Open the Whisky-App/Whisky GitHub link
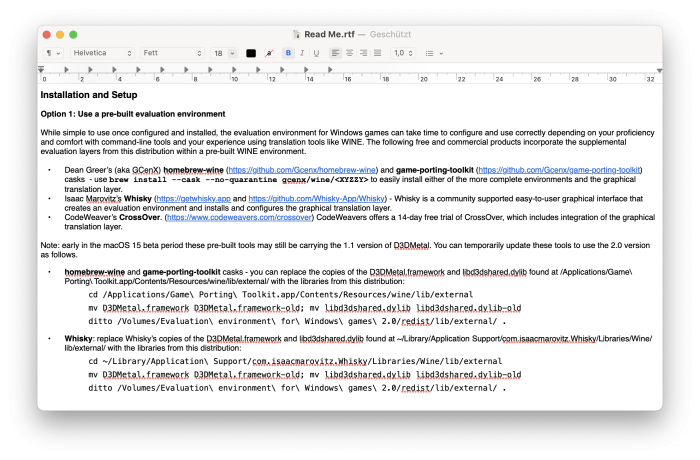The image size is (700, 460). [x=317, y=199]
